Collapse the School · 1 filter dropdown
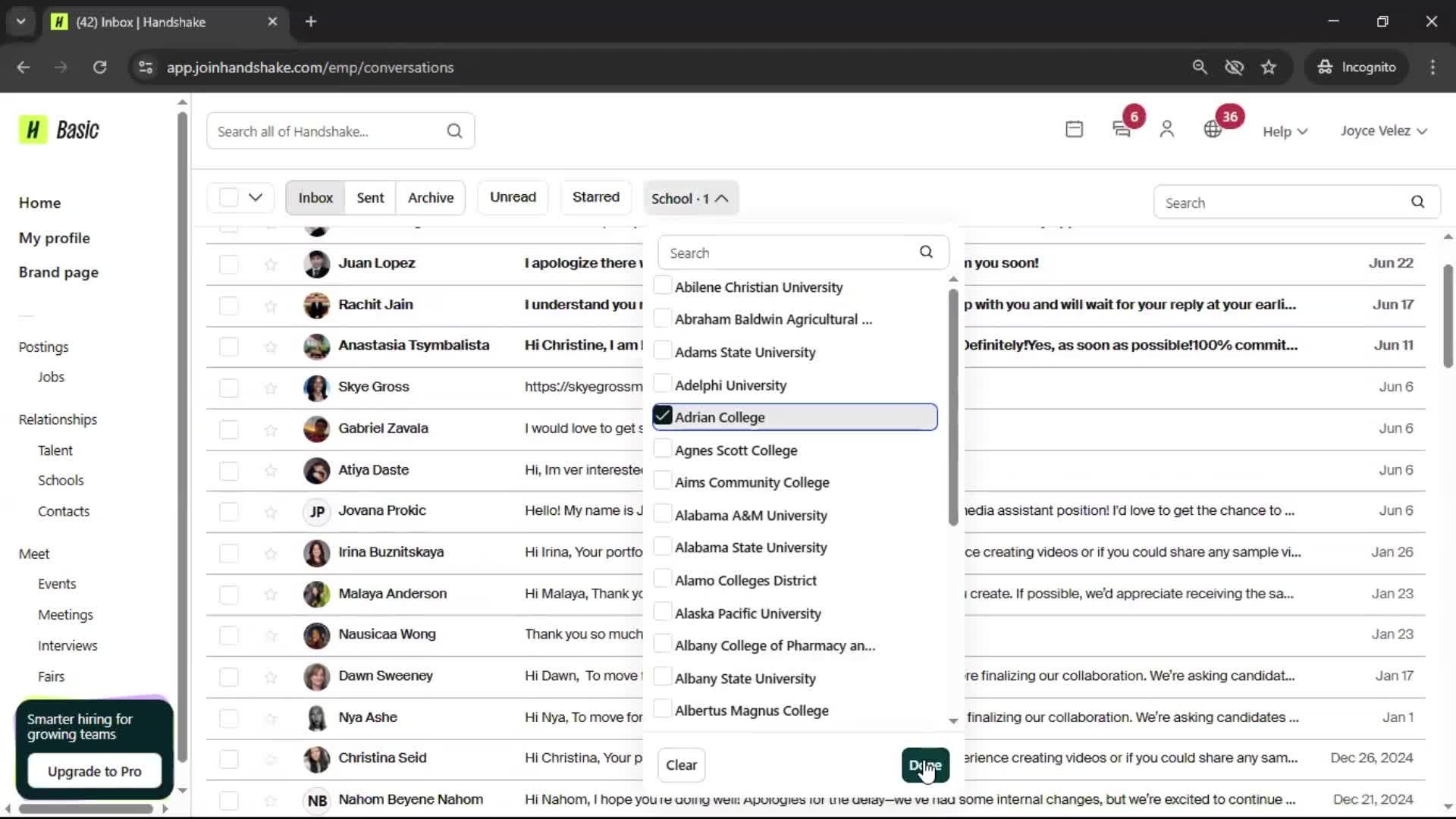 [690, 198]
